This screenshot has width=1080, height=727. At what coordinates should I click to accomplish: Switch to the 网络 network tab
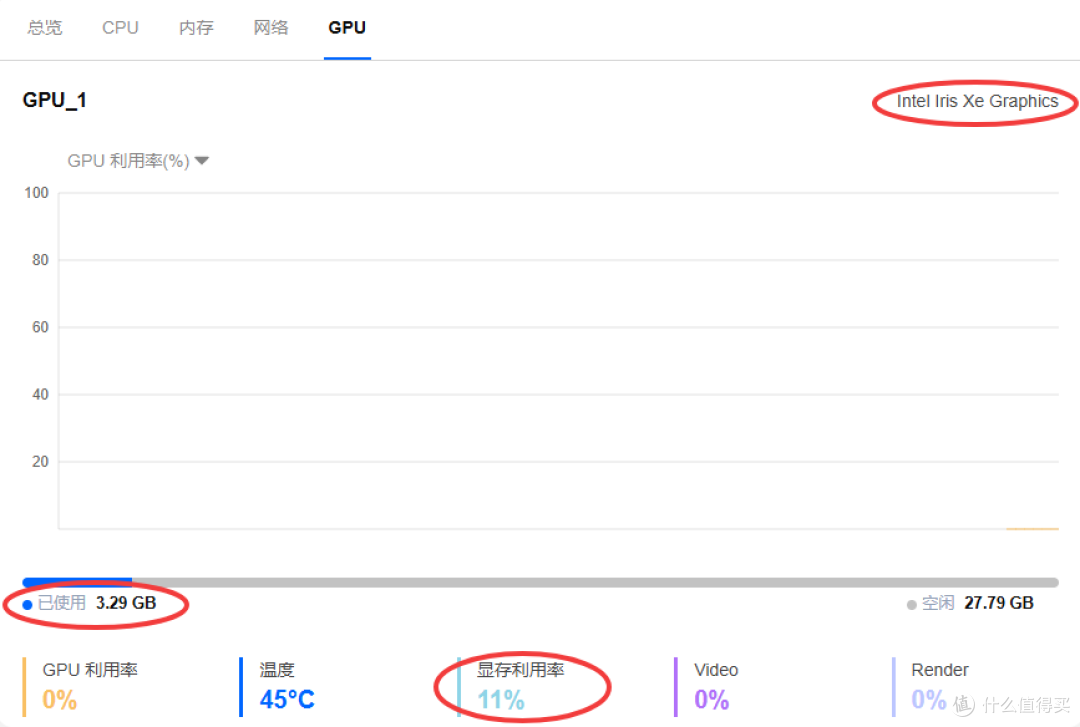pyautogui.click(x=271, y=28)
